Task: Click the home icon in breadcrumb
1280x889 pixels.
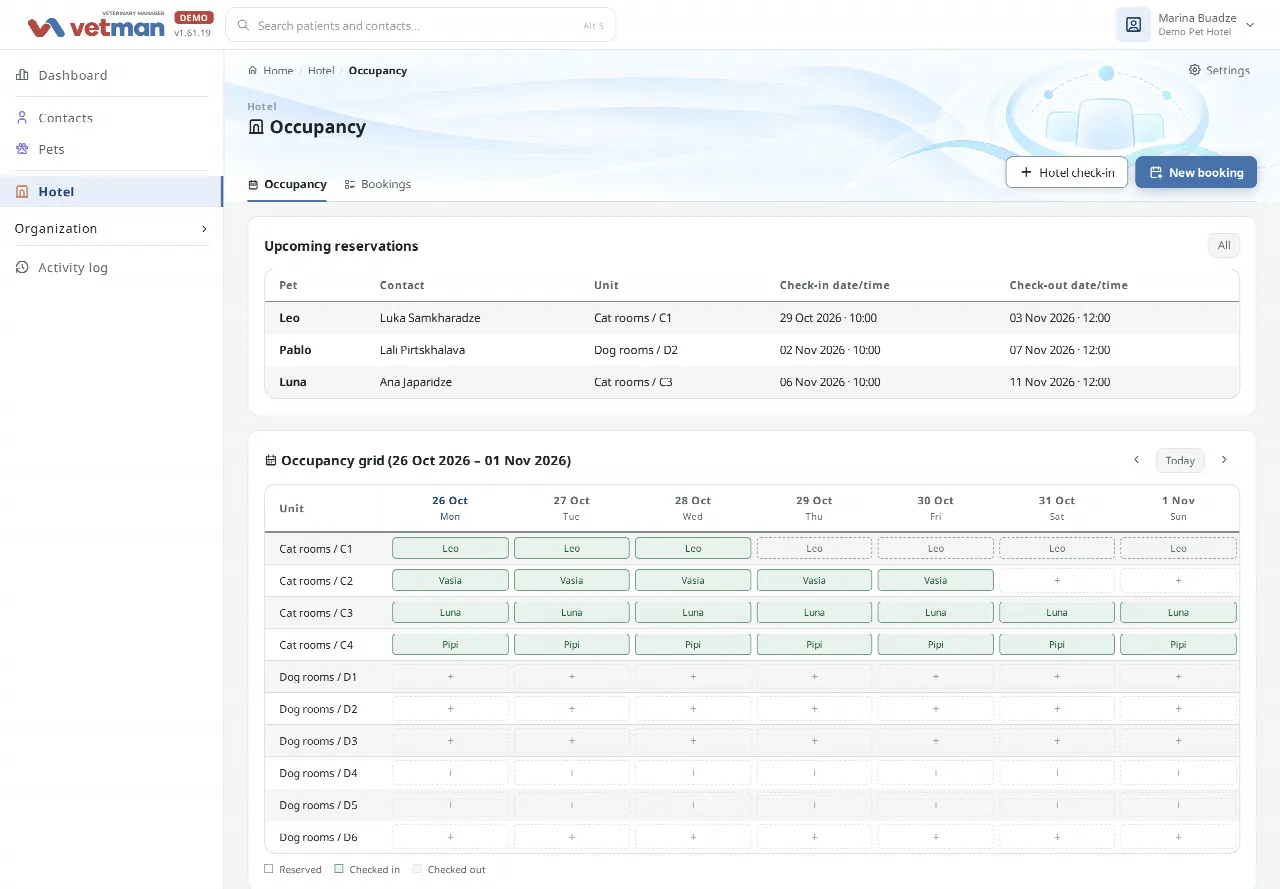Action: click(253, 71)
